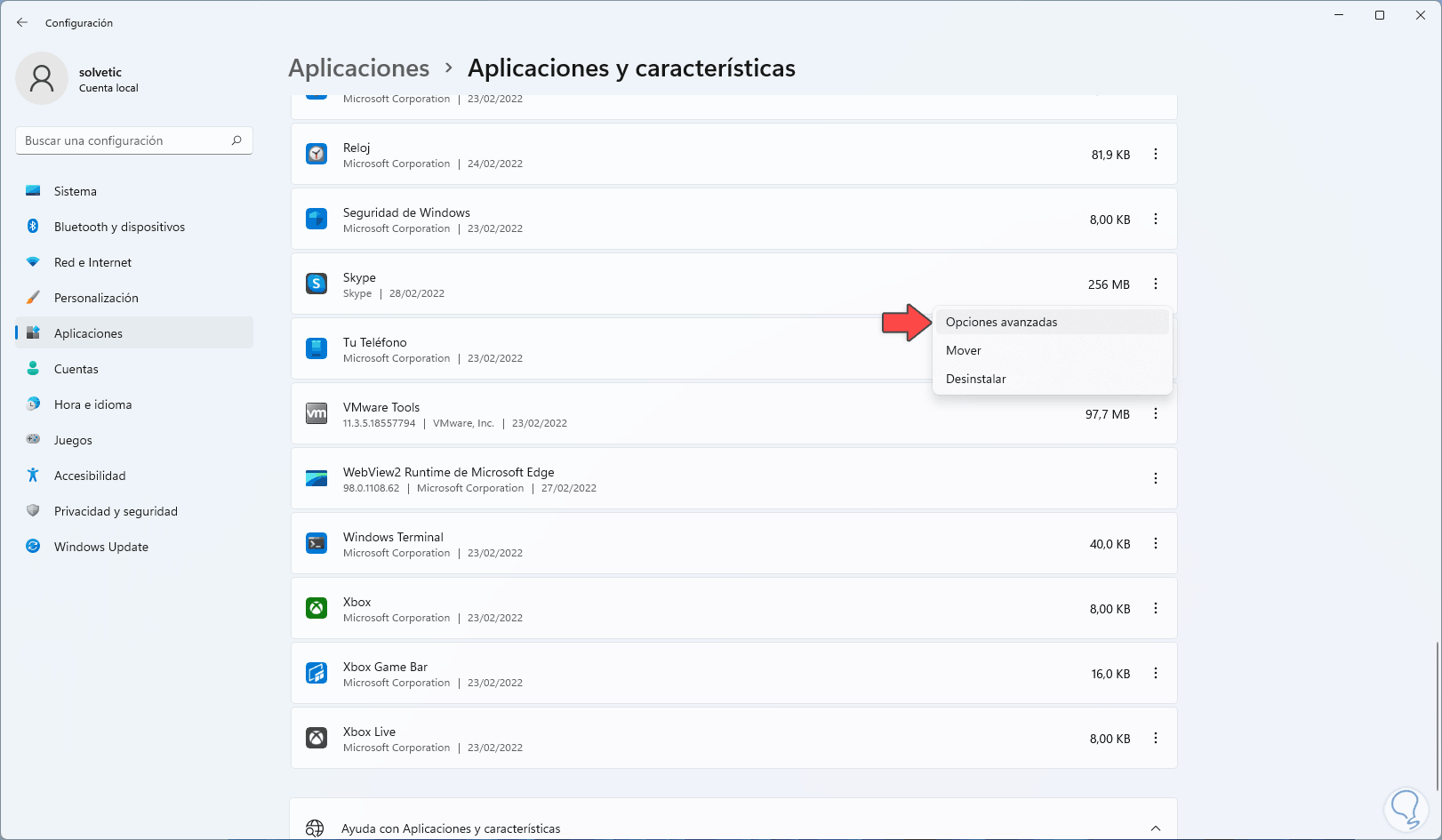Click the search magnifier icon
The height and width of the screenshot is (840, 1442).
[236, 140]
